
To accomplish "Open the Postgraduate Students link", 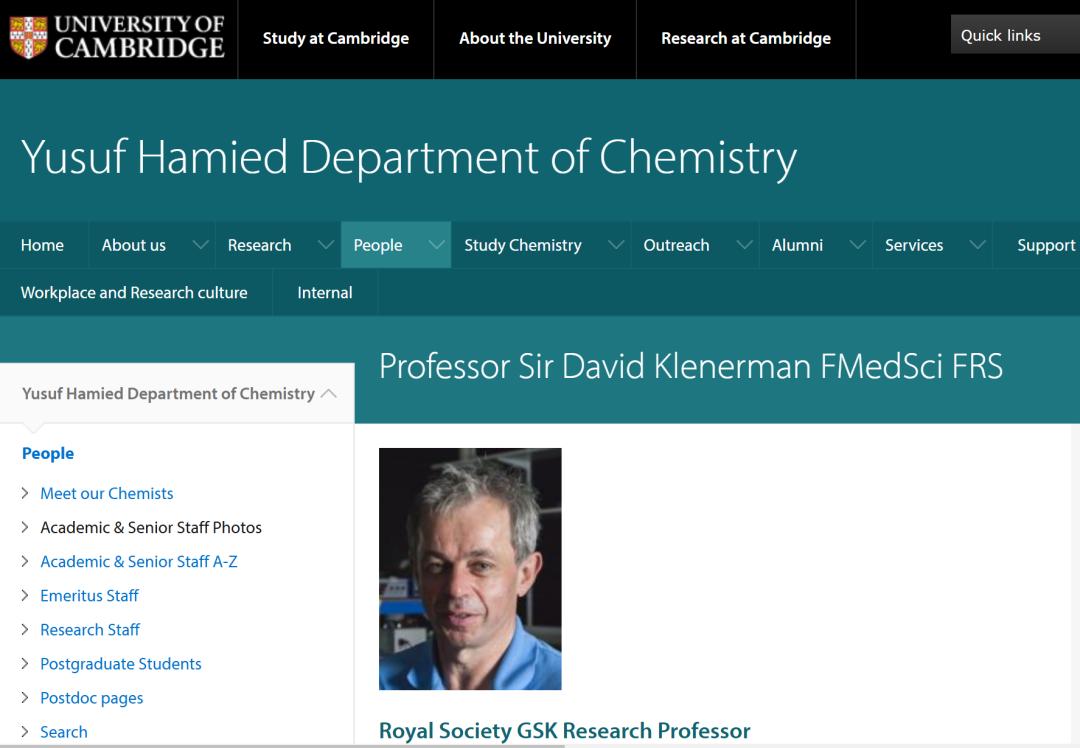I will [x=121, y=663].
